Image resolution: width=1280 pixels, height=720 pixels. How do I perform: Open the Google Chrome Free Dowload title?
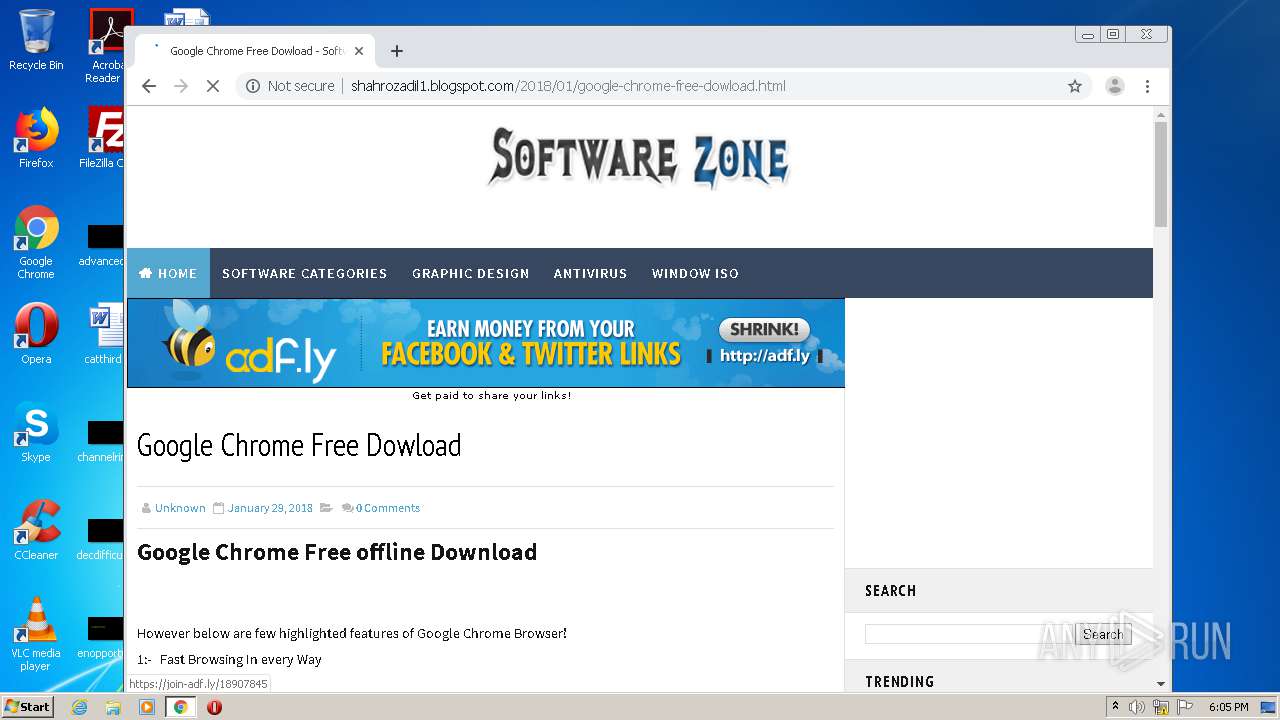coord(299,445)
